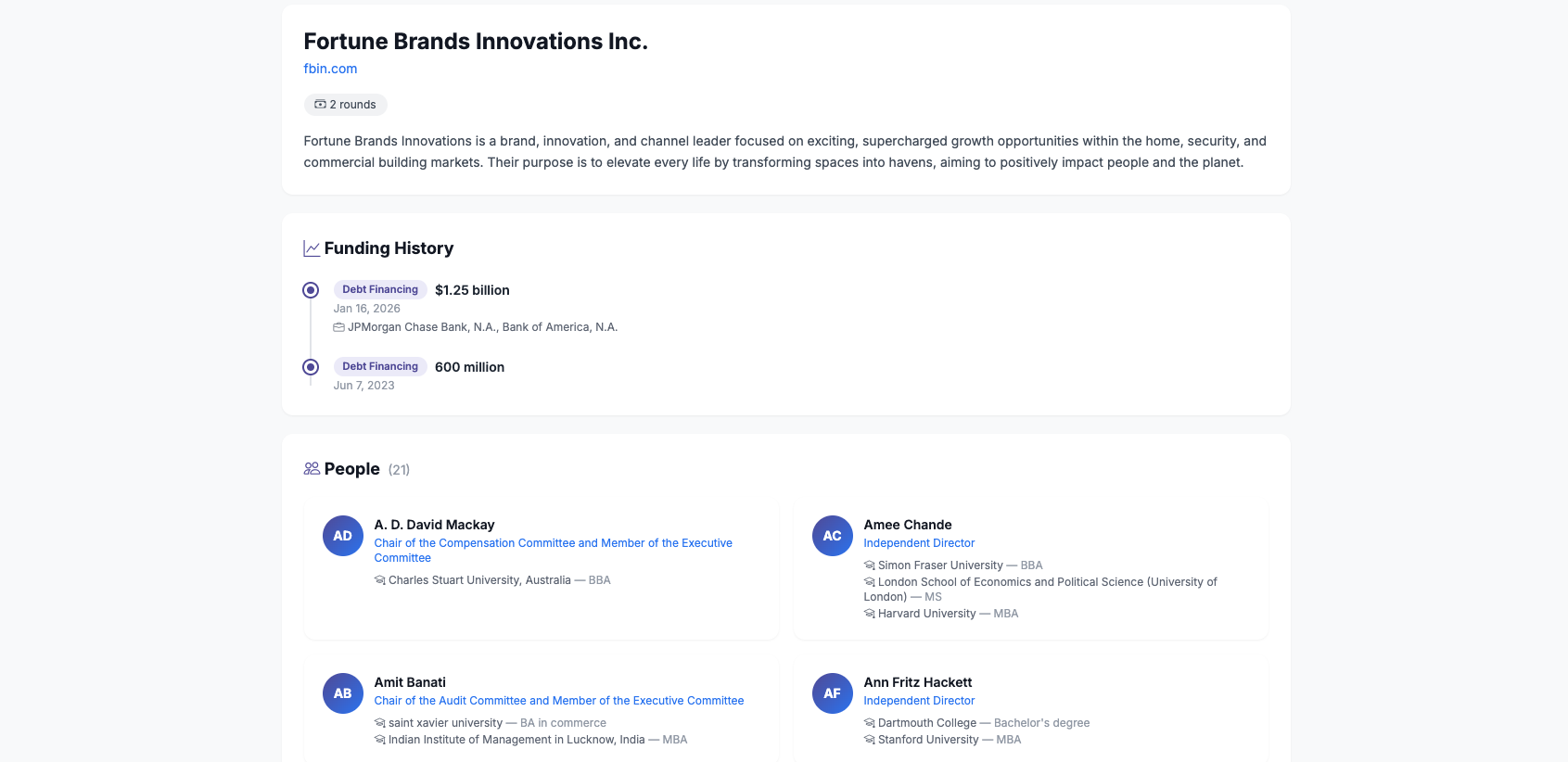
Task: Select Ann Fritz Hackett's AF avatar
Action: (x=832, y=693)
